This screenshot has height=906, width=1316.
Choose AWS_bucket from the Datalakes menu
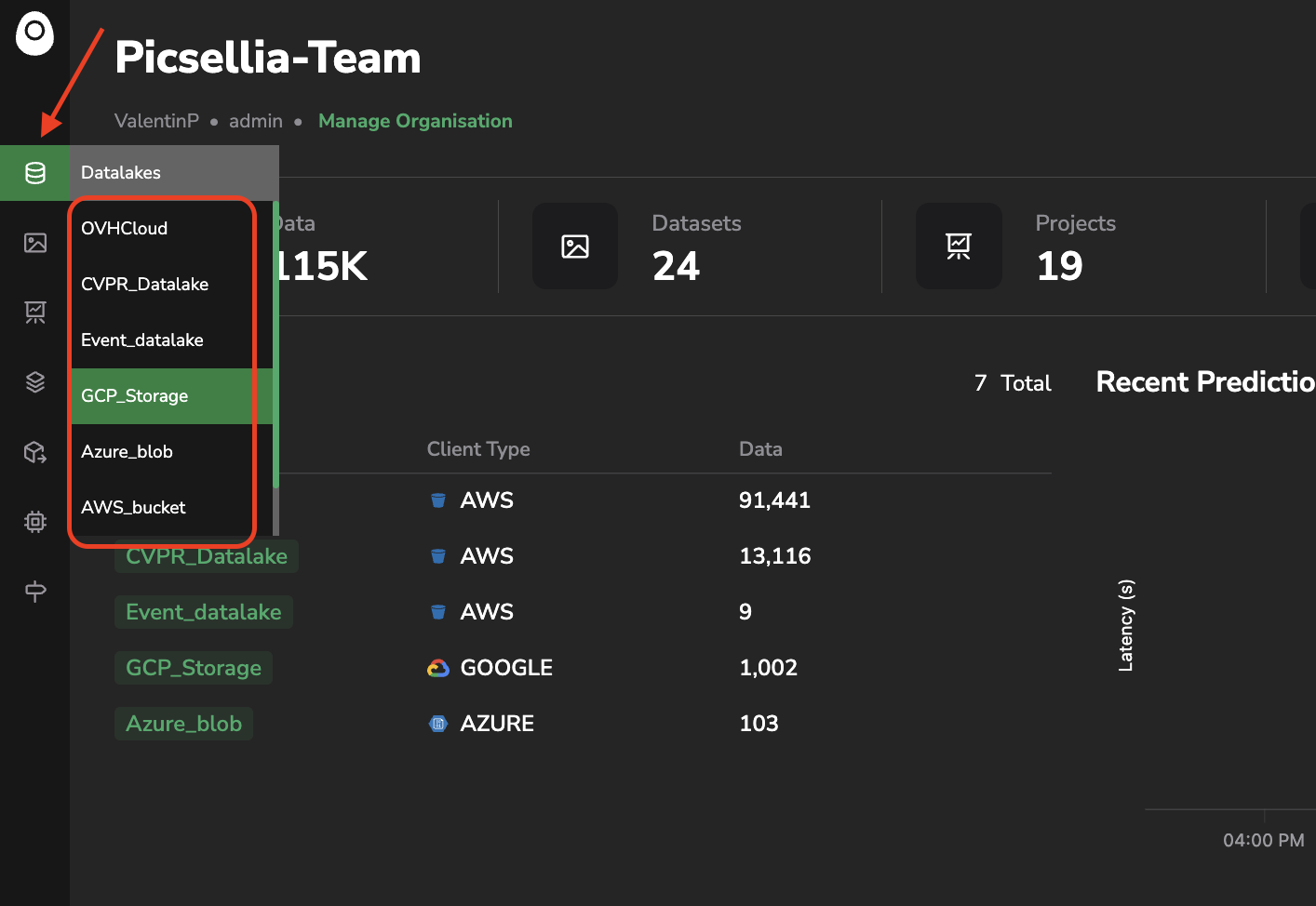click(172, 508)
